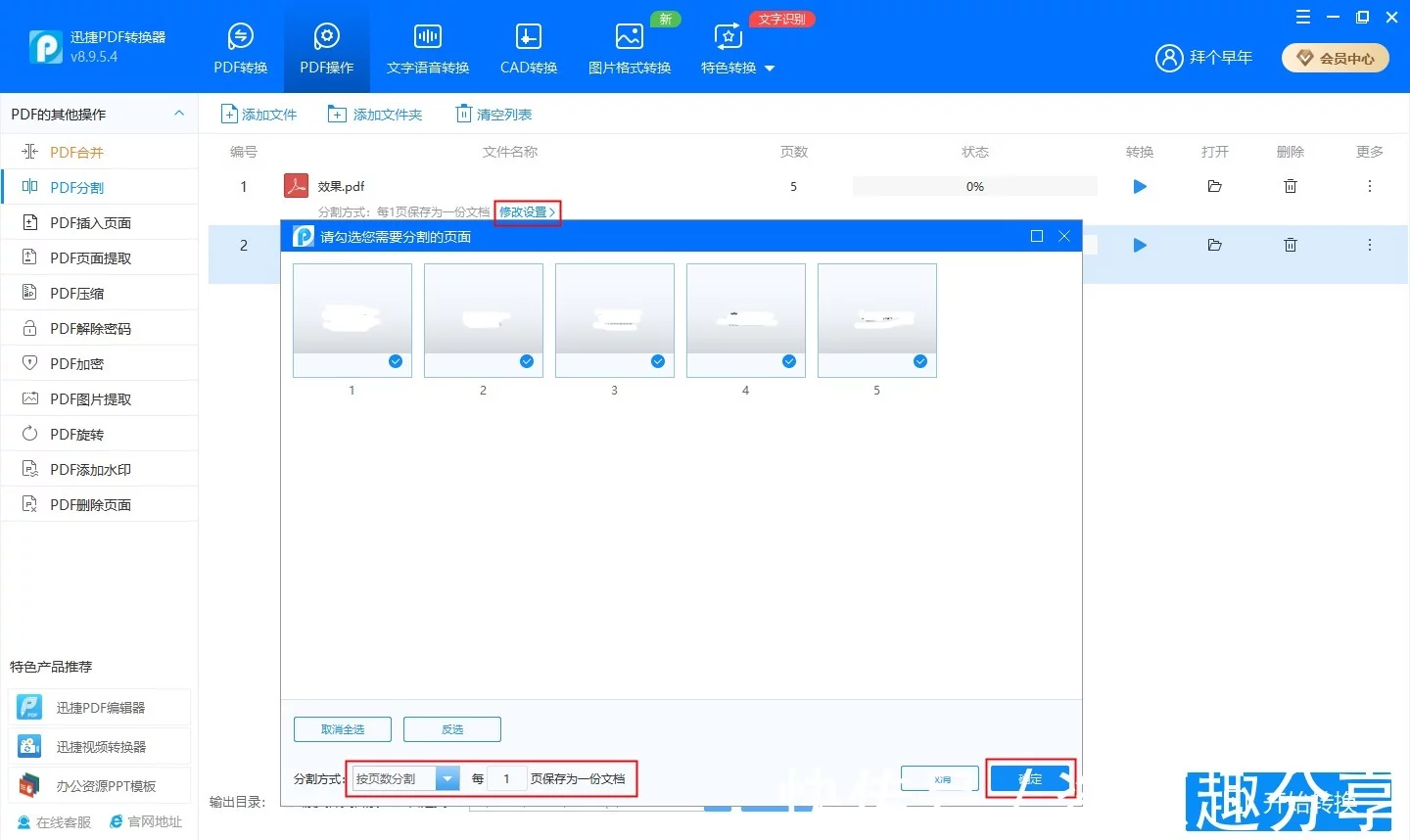The height and width of the screenshot is (840, 1410).
Task: Click the 页数 column header
Action: [794, 152]
